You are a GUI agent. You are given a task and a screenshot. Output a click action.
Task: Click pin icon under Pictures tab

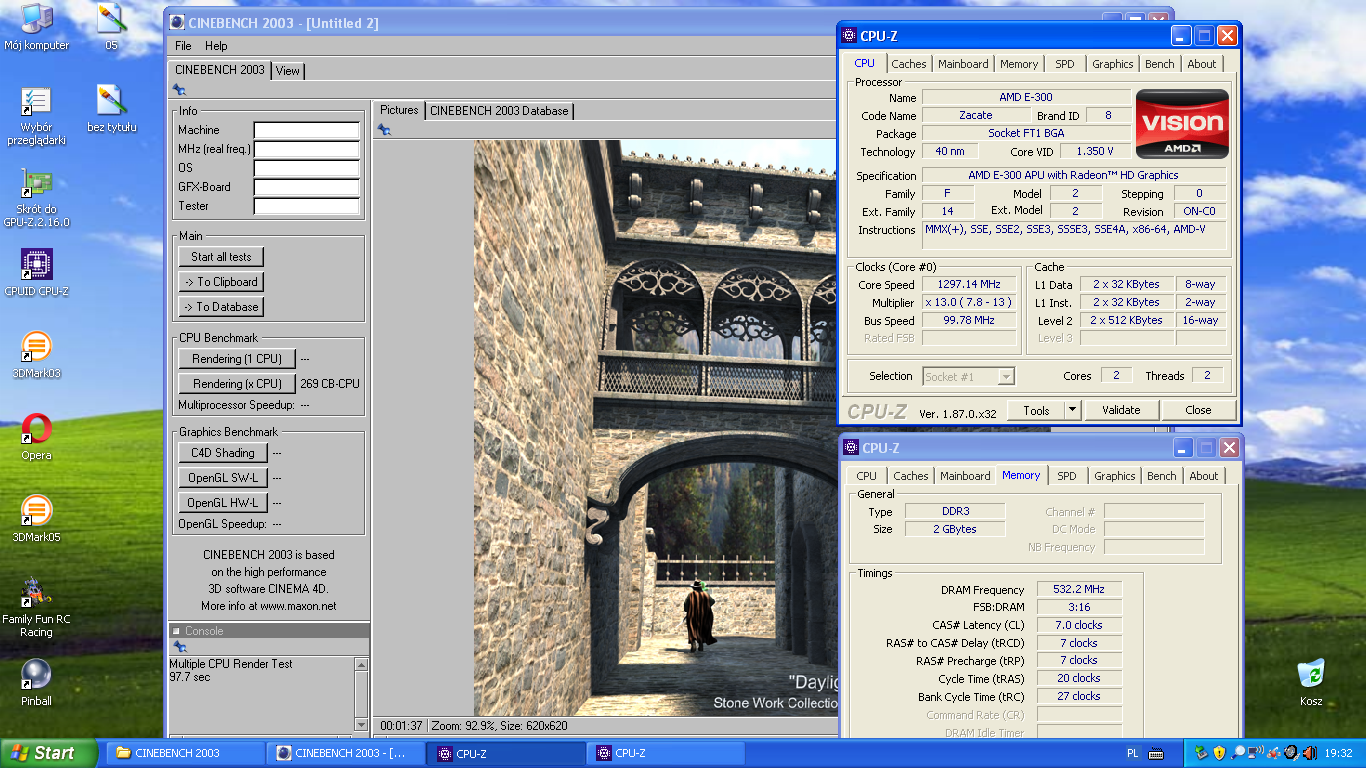384,129
